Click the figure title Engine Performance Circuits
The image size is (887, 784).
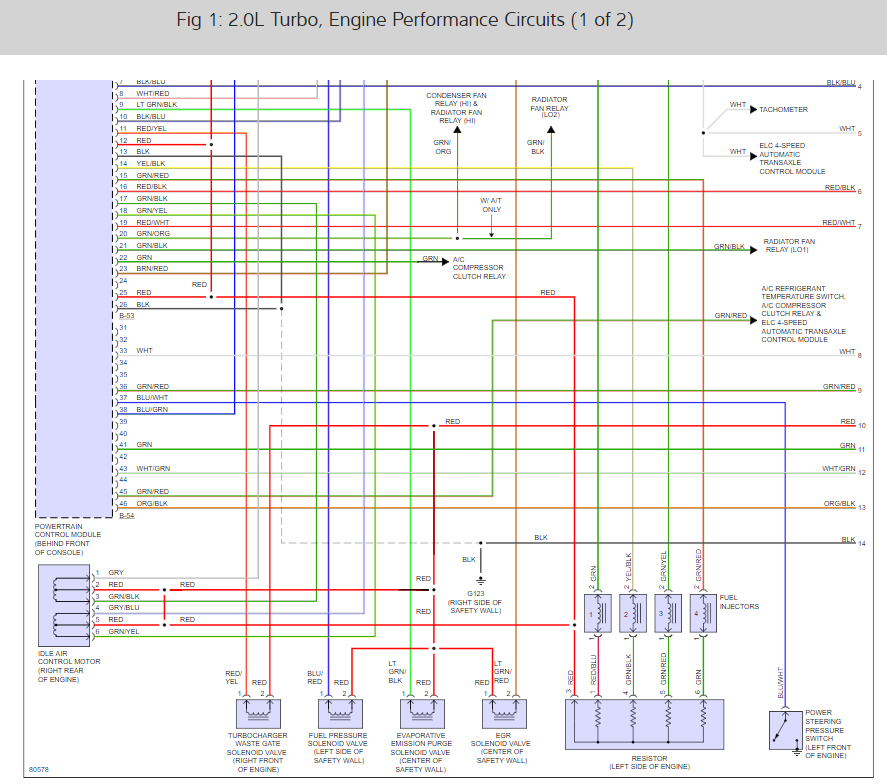tap(405, 20)
